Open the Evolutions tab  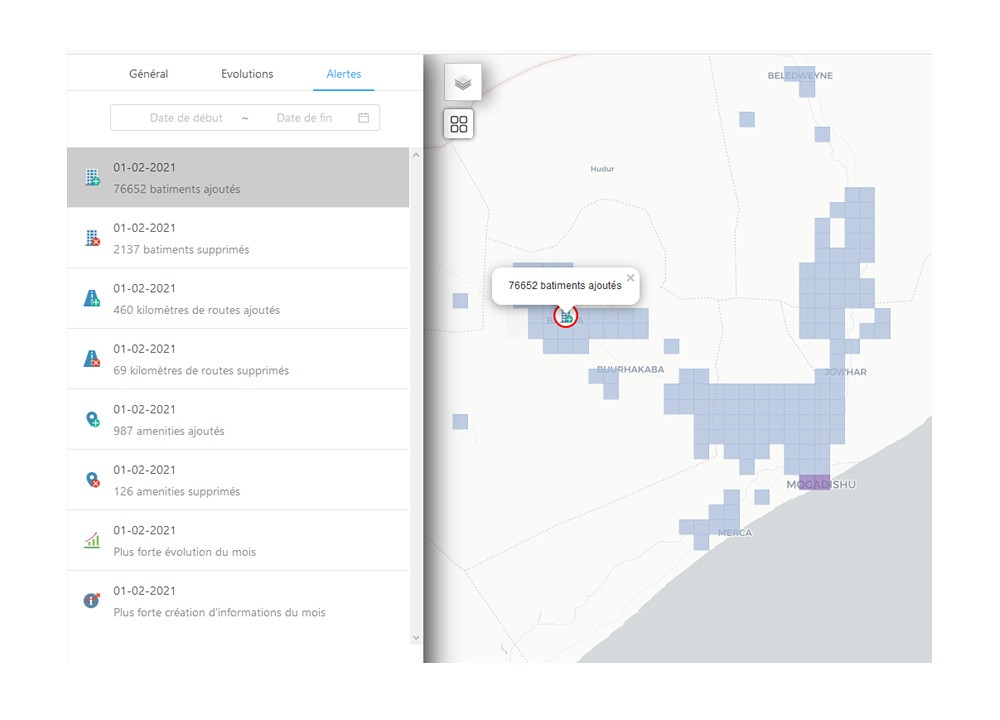point(247,74)
